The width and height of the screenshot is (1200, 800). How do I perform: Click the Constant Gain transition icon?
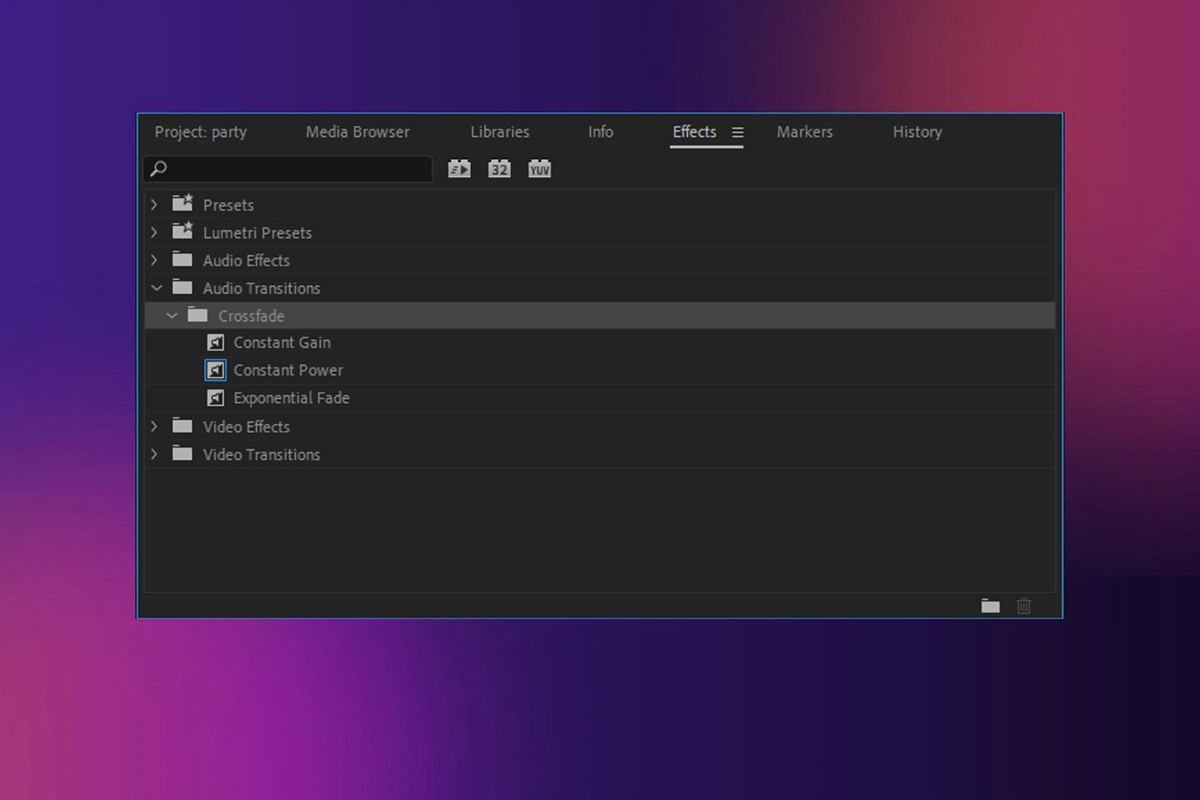215,343
